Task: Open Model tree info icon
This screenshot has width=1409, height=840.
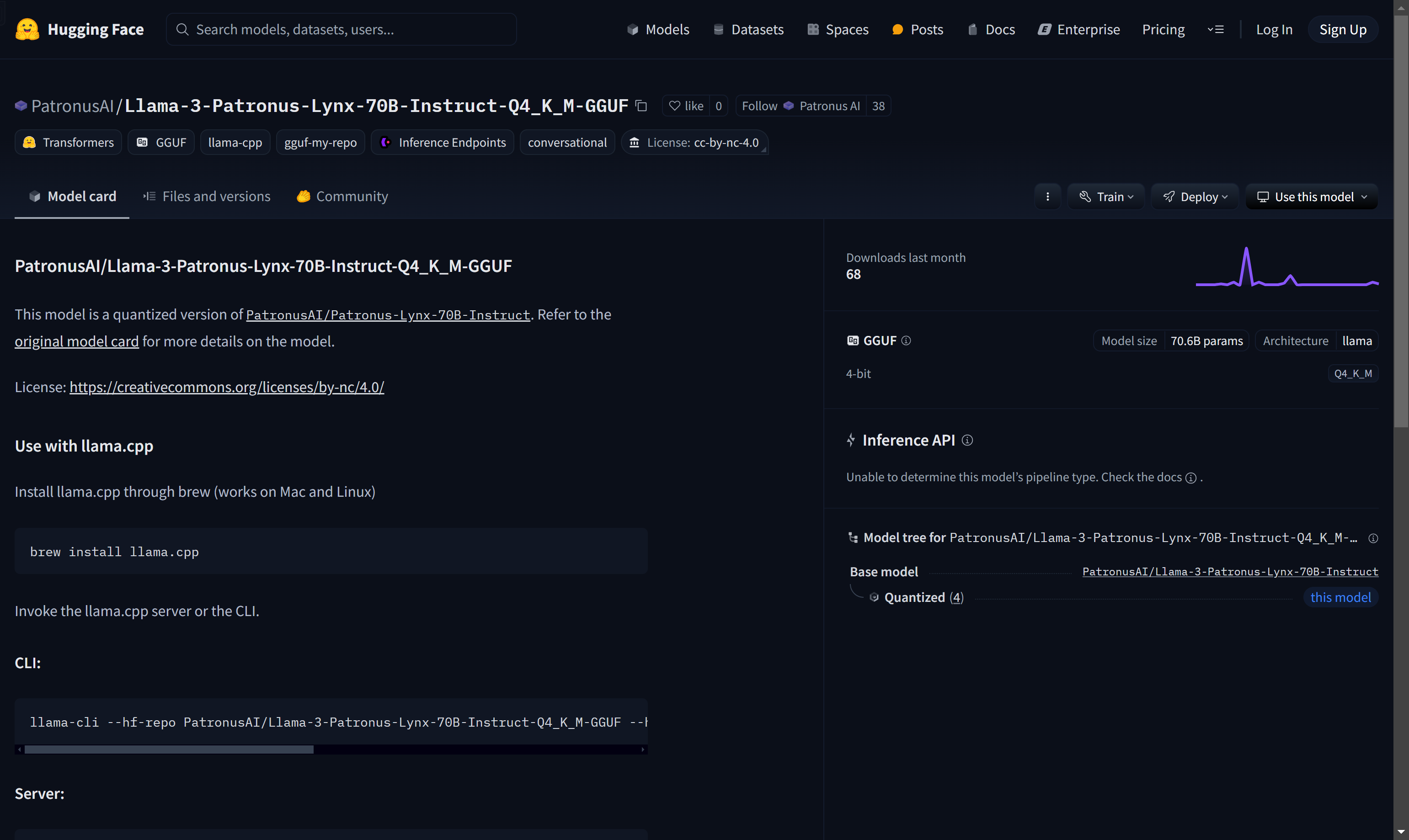Action: click(x=1373, y=538)
